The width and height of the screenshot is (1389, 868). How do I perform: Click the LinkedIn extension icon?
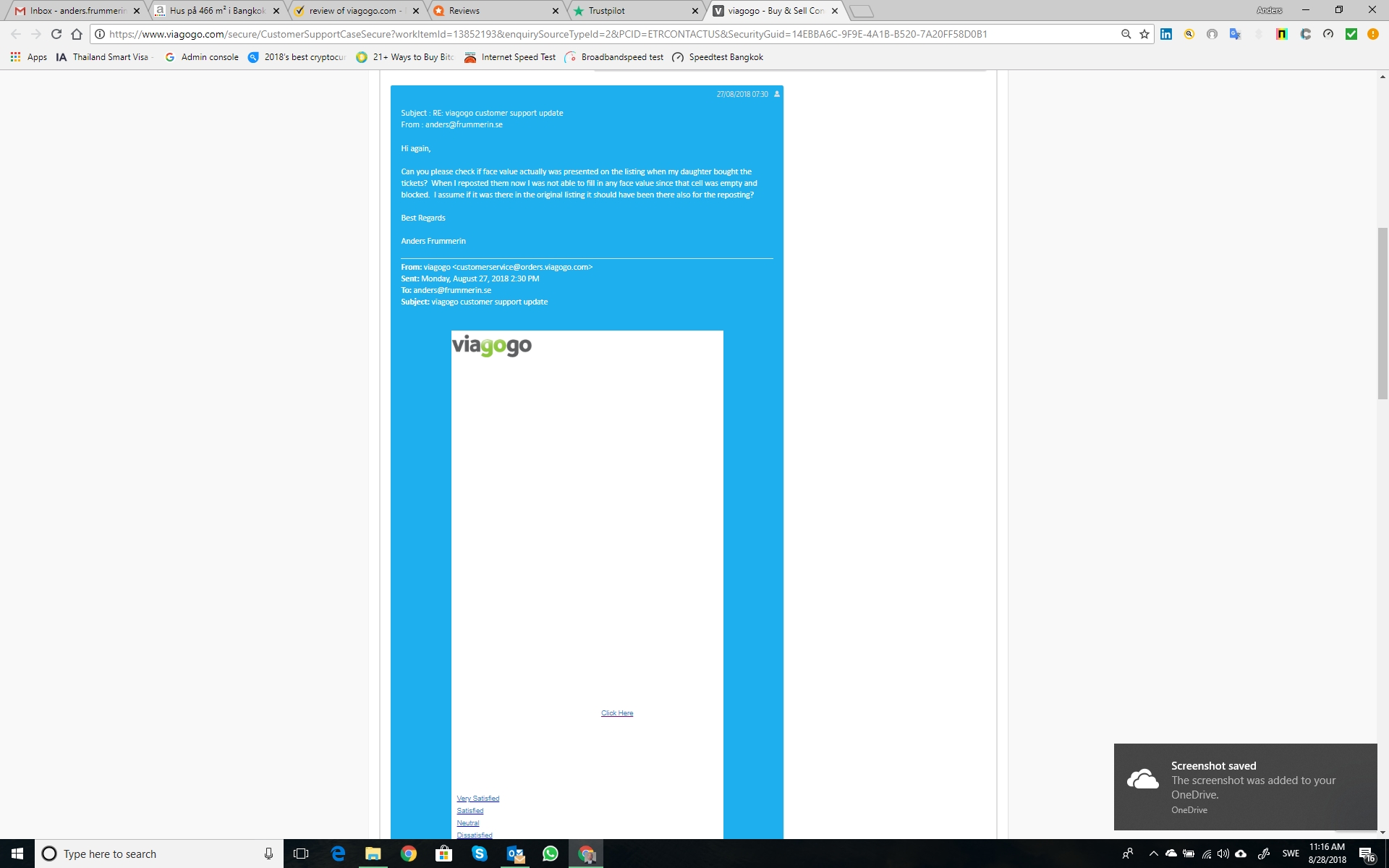click(x=1166, y=34)
